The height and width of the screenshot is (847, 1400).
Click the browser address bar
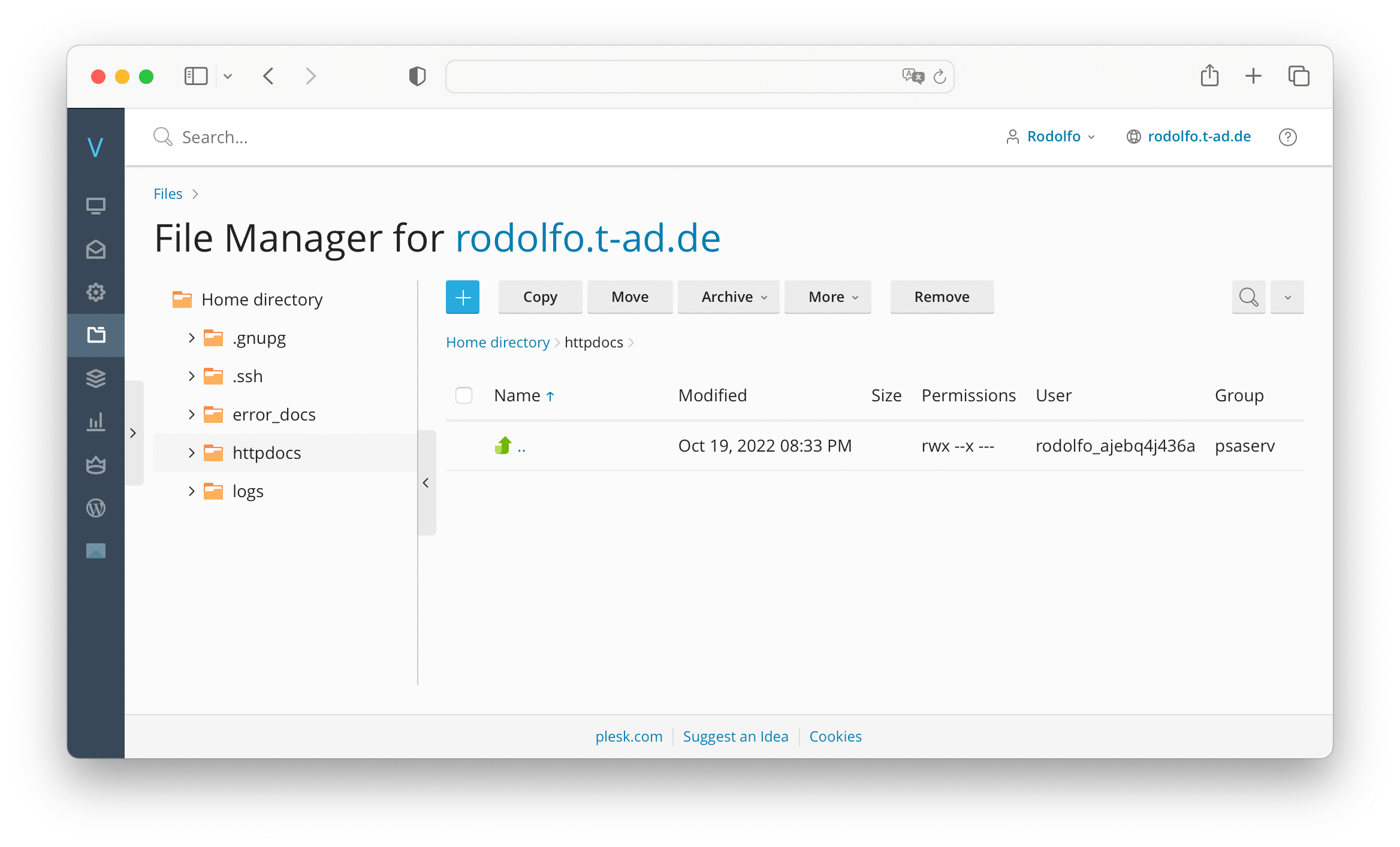[x=700, y=77]
